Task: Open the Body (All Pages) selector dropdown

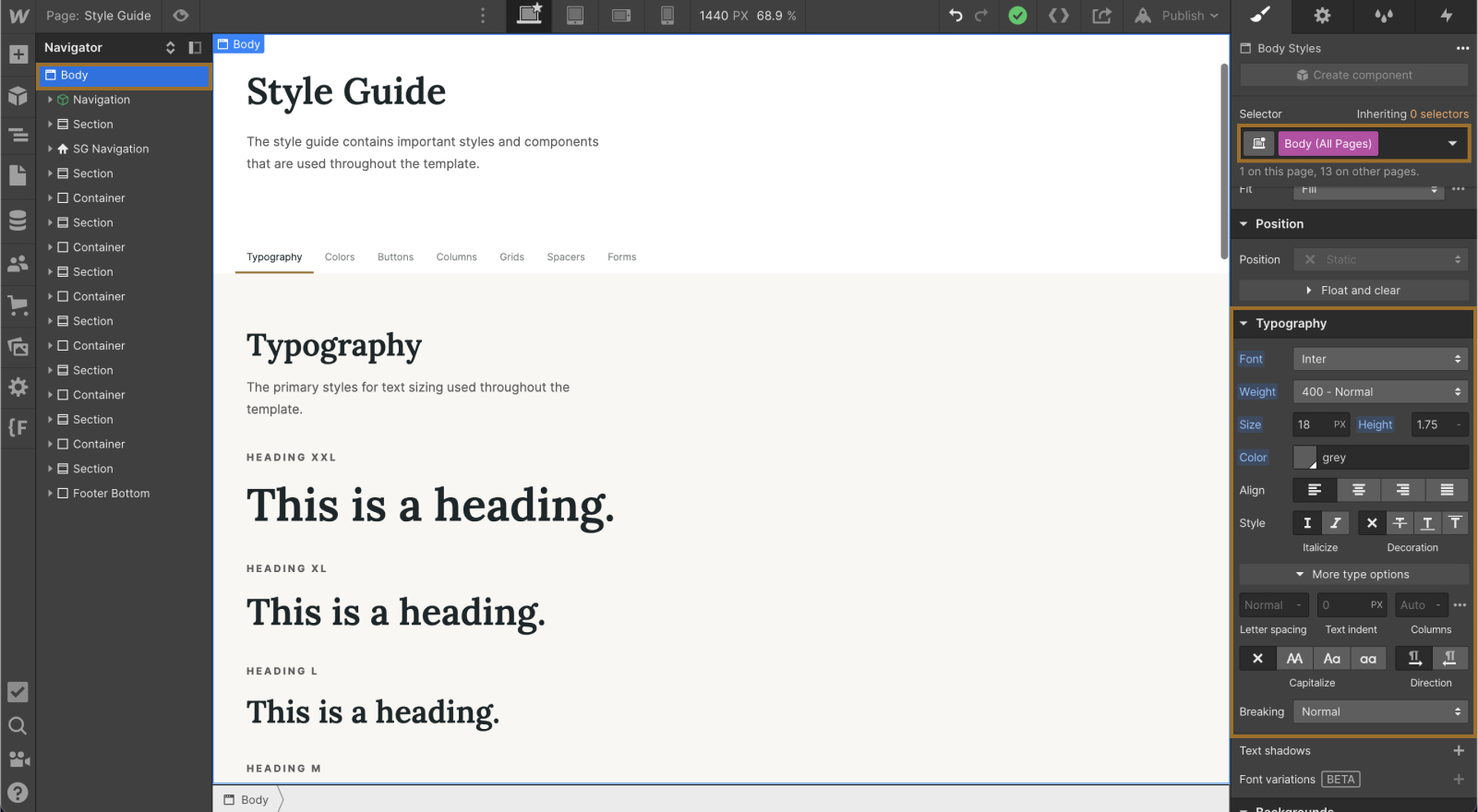Action: click(x=1452, y=144)
